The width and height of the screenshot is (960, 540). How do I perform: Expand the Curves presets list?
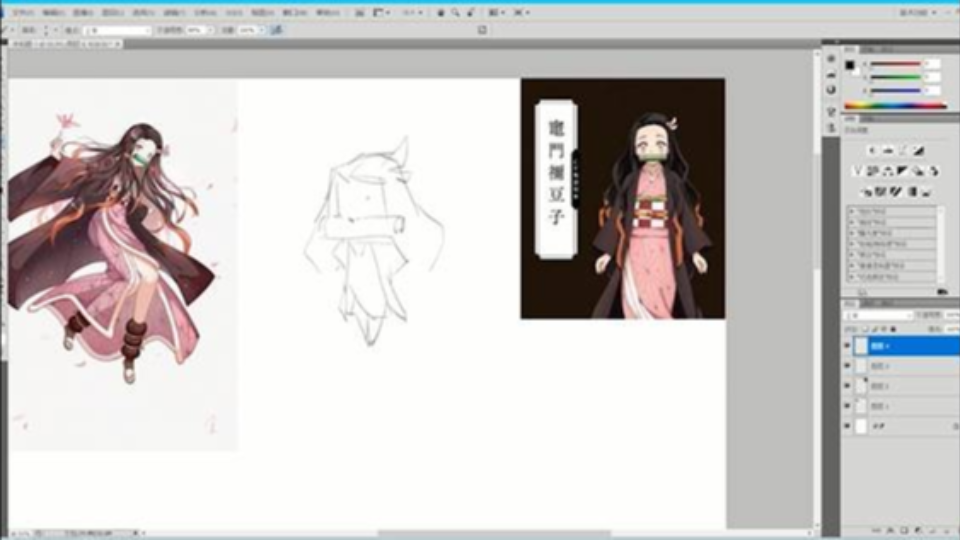[x=852, y=222]
